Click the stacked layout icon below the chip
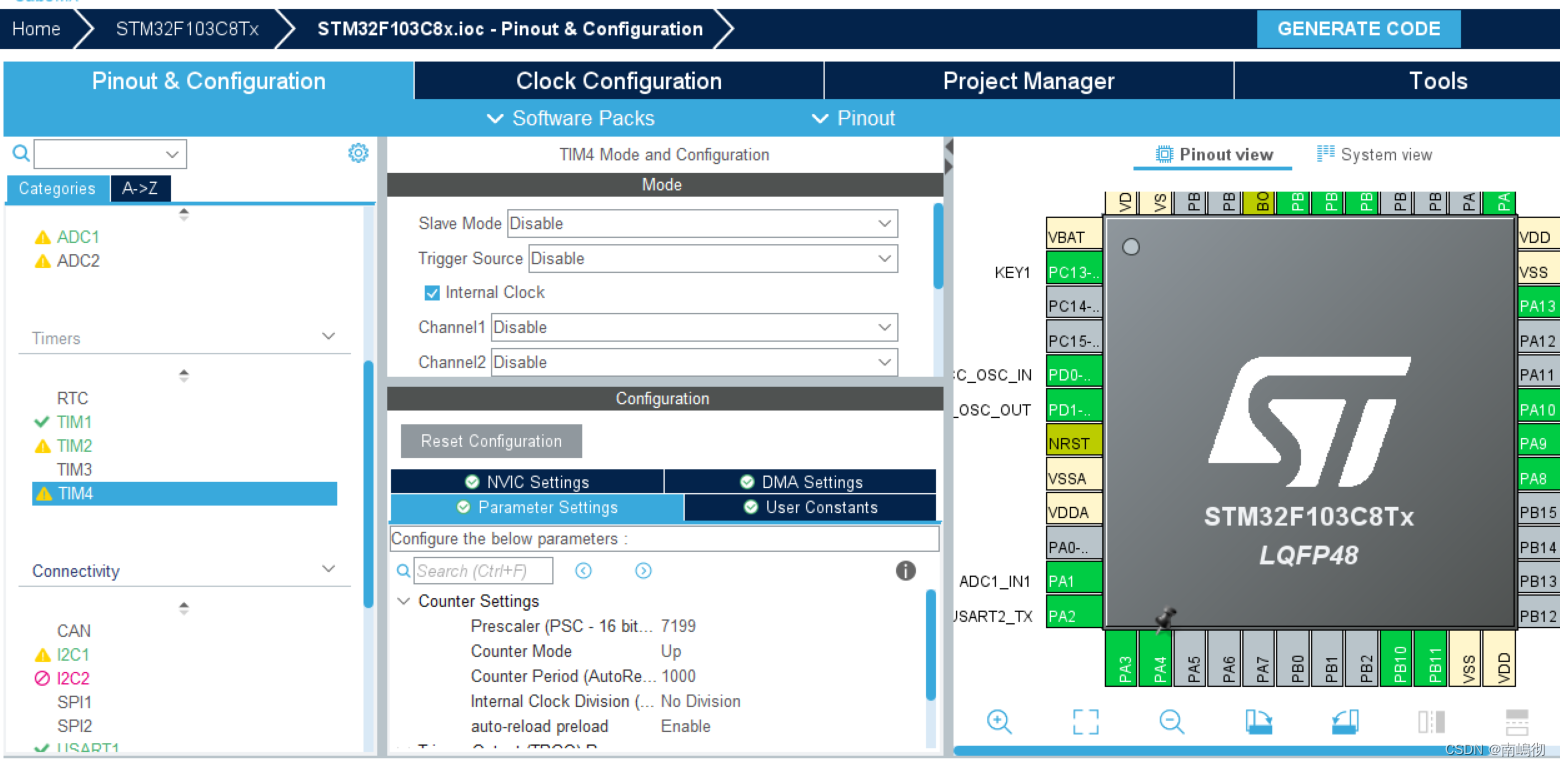This screenshot has width=1560, height=766. pyautogui.click(x=1517, y=721)
